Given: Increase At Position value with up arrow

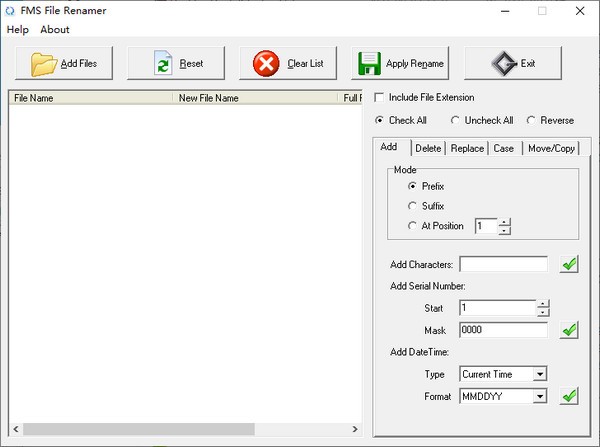Looking at the screenshot, I should (x=504, y=222).
